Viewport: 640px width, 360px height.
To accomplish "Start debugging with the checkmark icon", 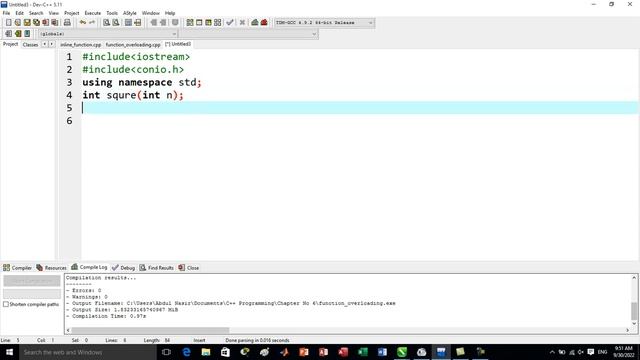I will [x=230, y=23].
